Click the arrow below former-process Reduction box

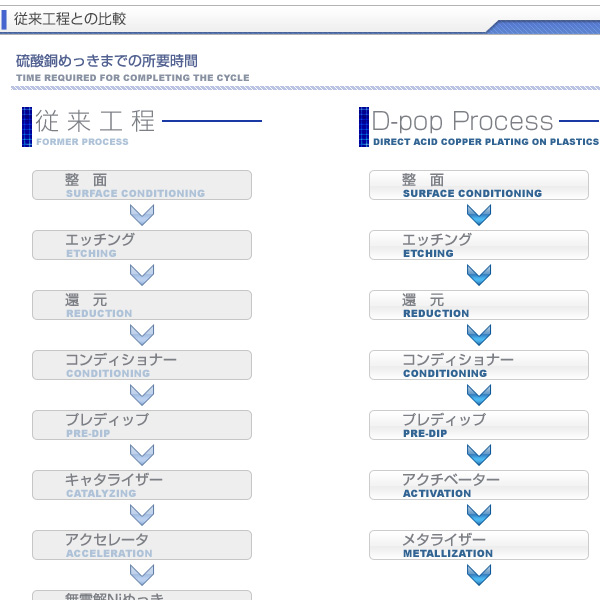[x=142, y=335]
